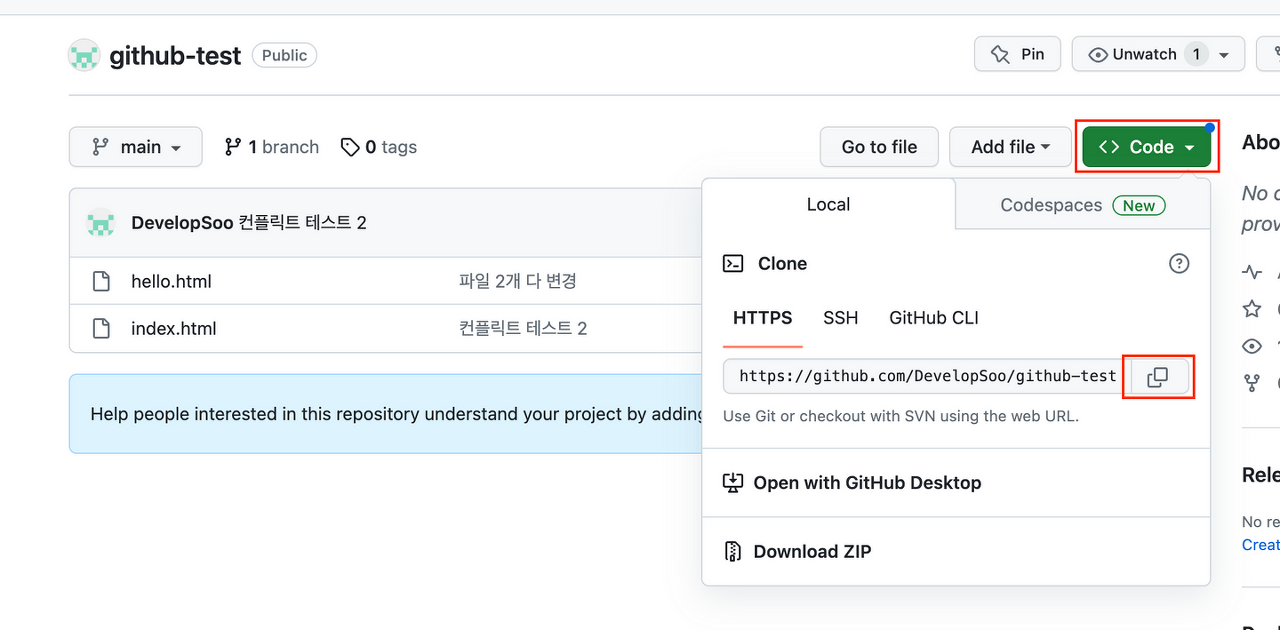
Task: Click the terminal icon beside Clone
Action: (x=733, y=263)
